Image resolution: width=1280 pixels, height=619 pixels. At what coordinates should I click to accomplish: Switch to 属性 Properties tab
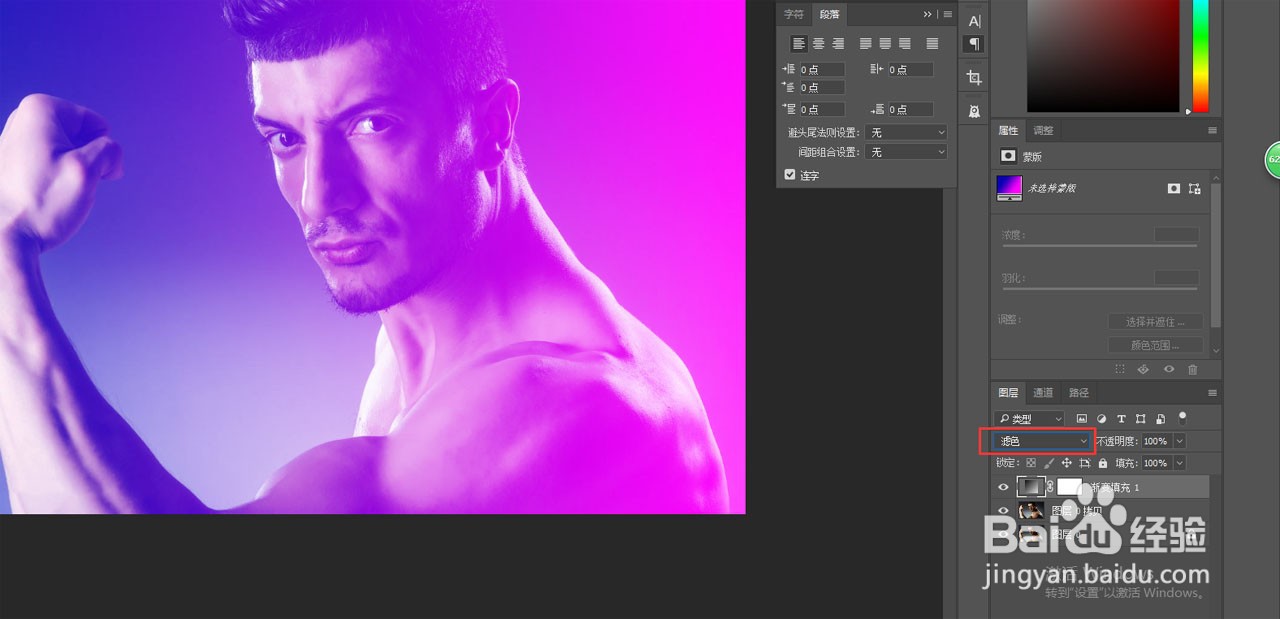pos(1008,131)
